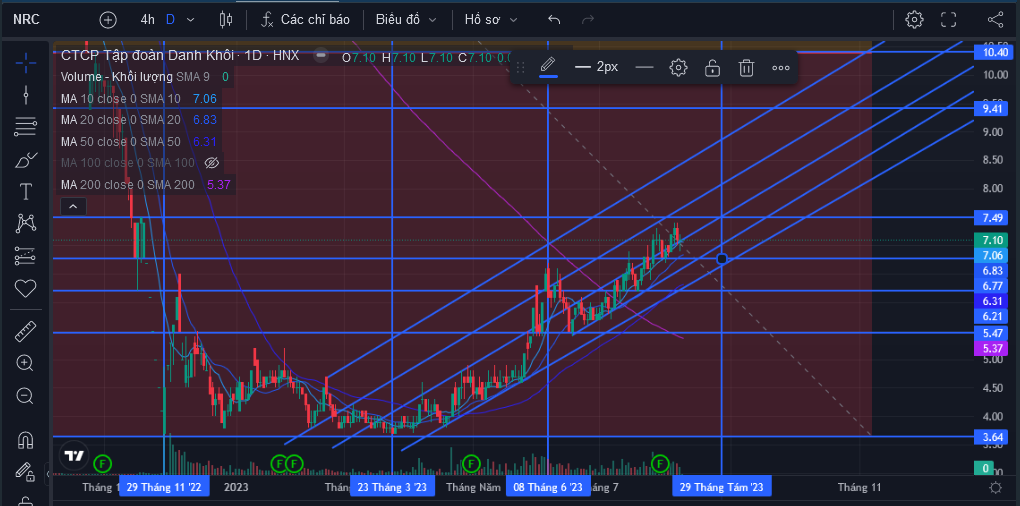Toggle magnet mode for drawings
This screenshot has height=506, width=1020.
pos(25,440)
